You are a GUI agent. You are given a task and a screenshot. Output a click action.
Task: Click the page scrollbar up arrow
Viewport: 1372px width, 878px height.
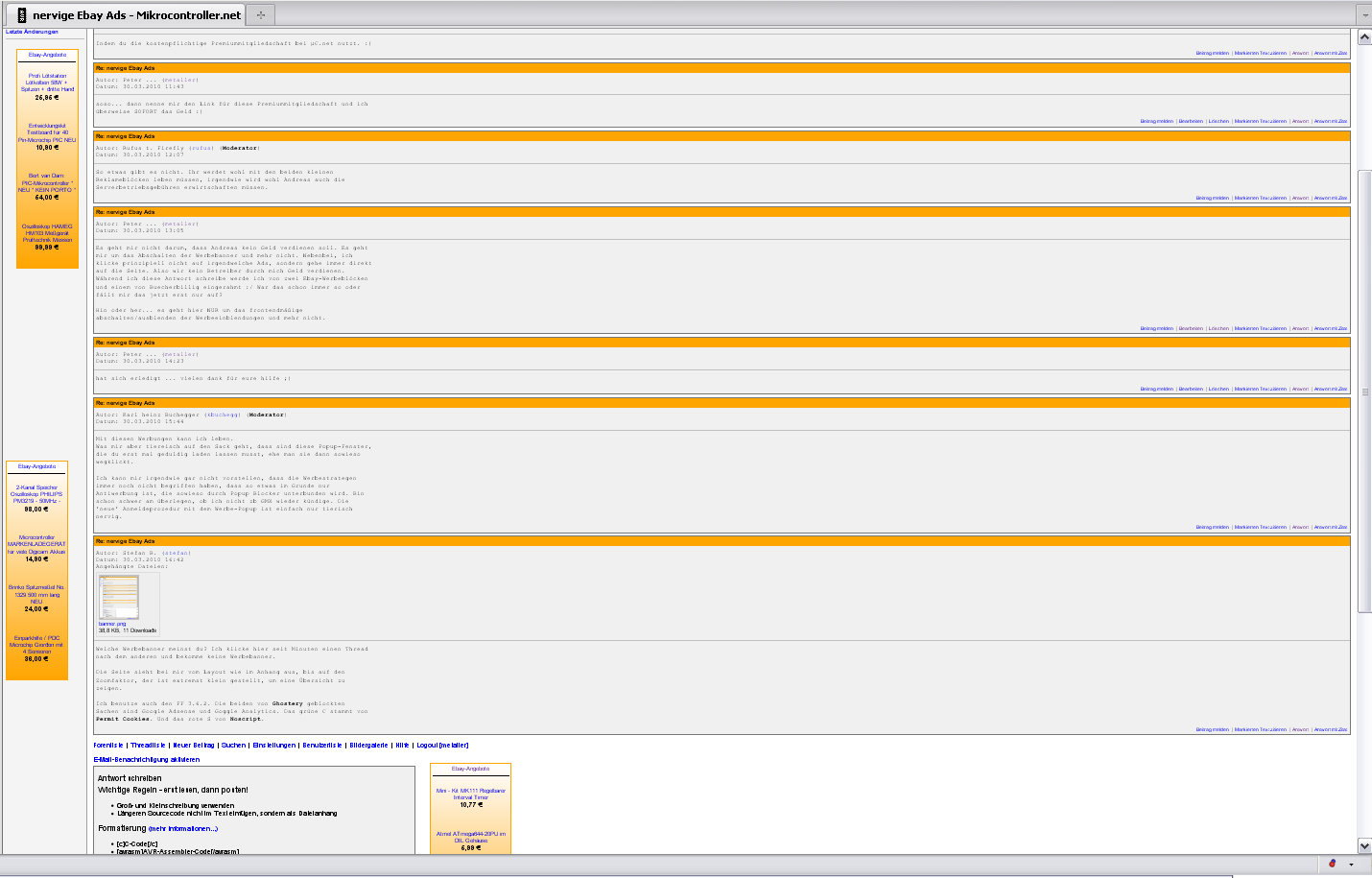[x=1364, y=36]
